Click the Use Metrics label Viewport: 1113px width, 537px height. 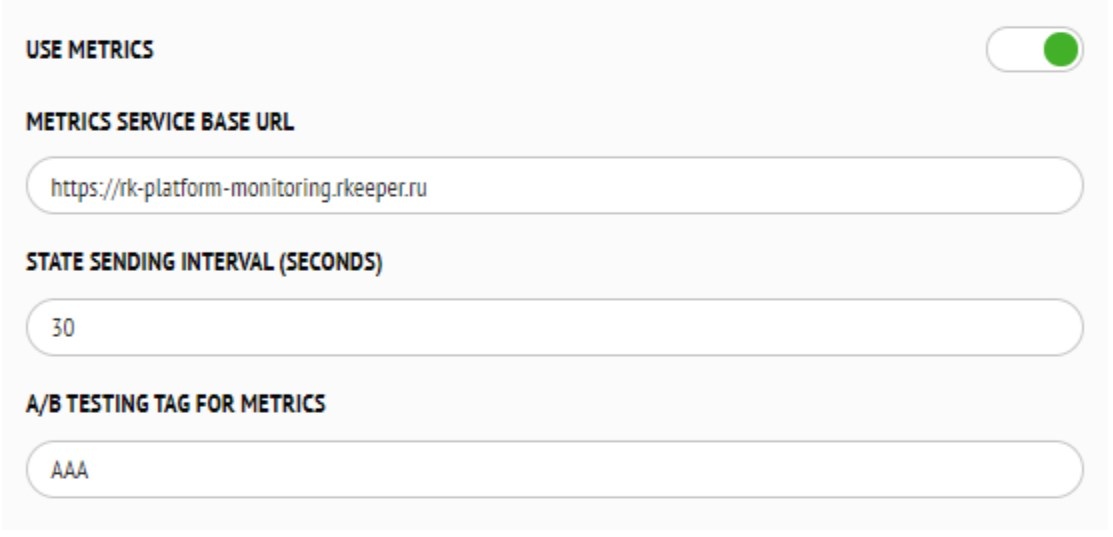90,49
